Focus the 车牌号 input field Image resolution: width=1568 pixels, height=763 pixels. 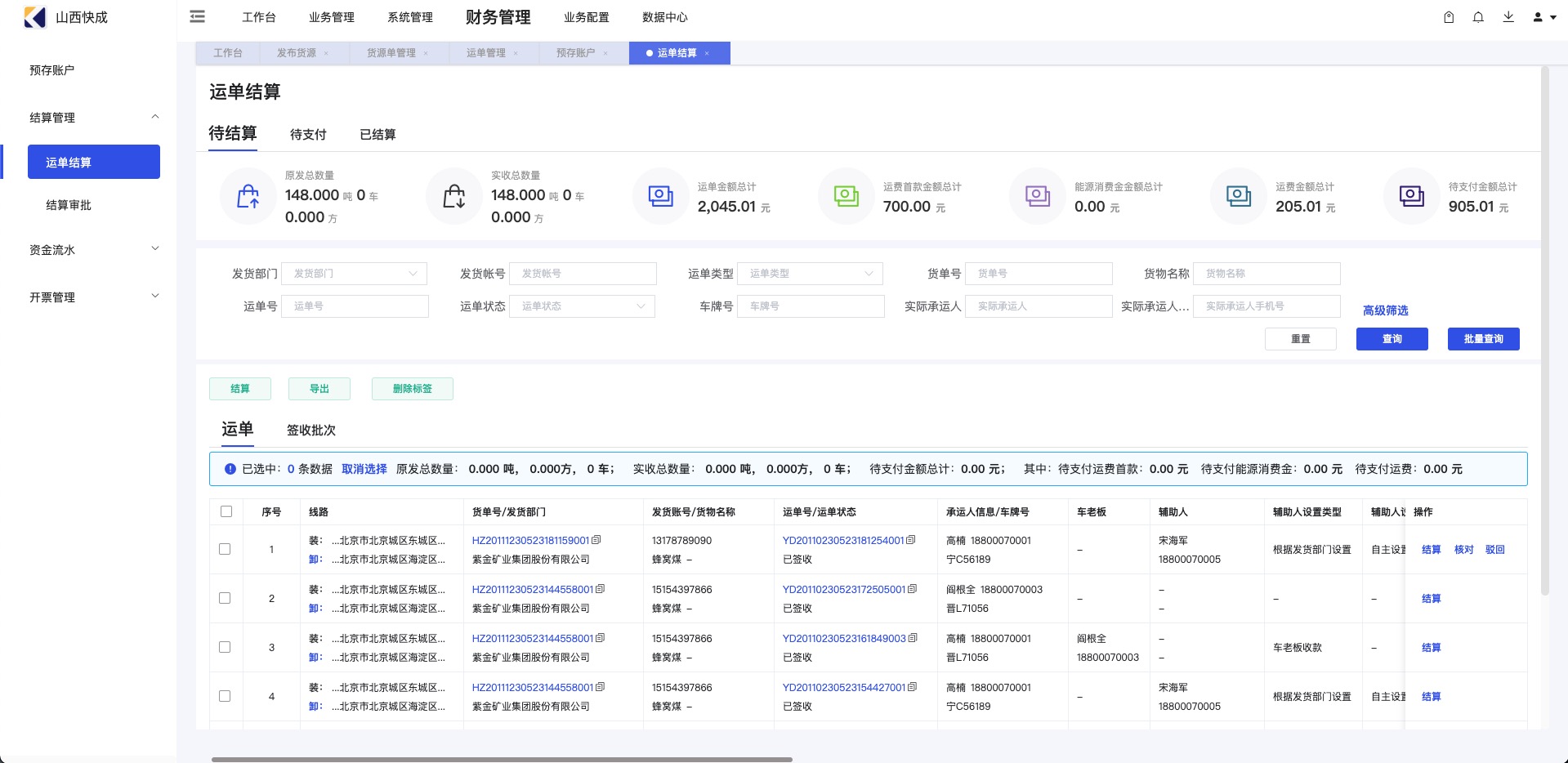(x=811, y=306)
